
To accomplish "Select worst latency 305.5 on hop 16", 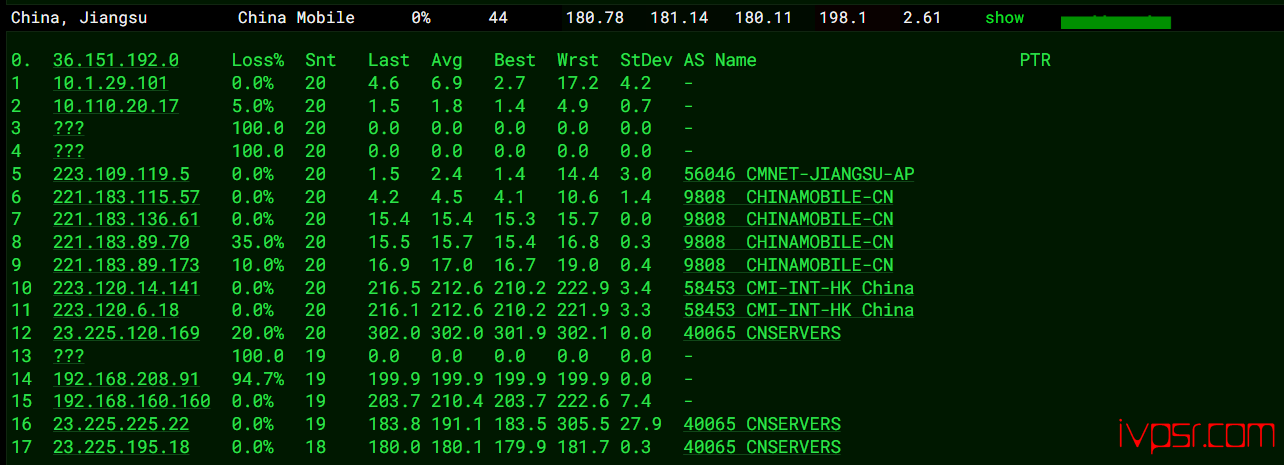I will coord(583,424).
